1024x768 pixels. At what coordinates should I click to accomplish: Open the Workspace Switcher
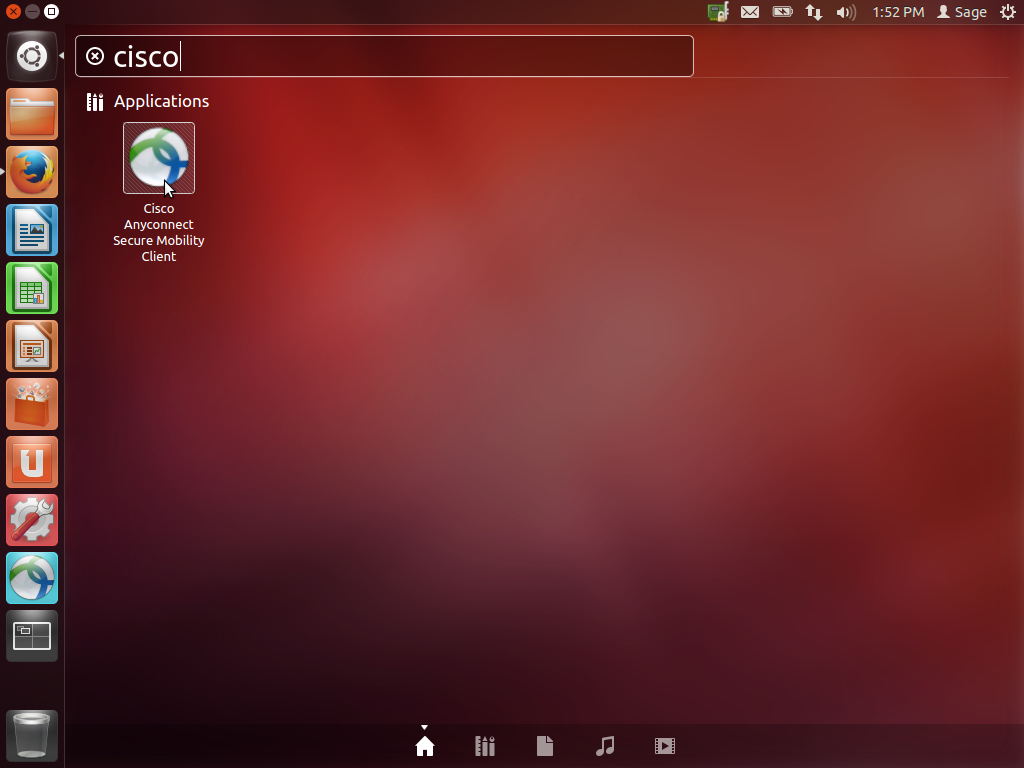tap(32, 636)
